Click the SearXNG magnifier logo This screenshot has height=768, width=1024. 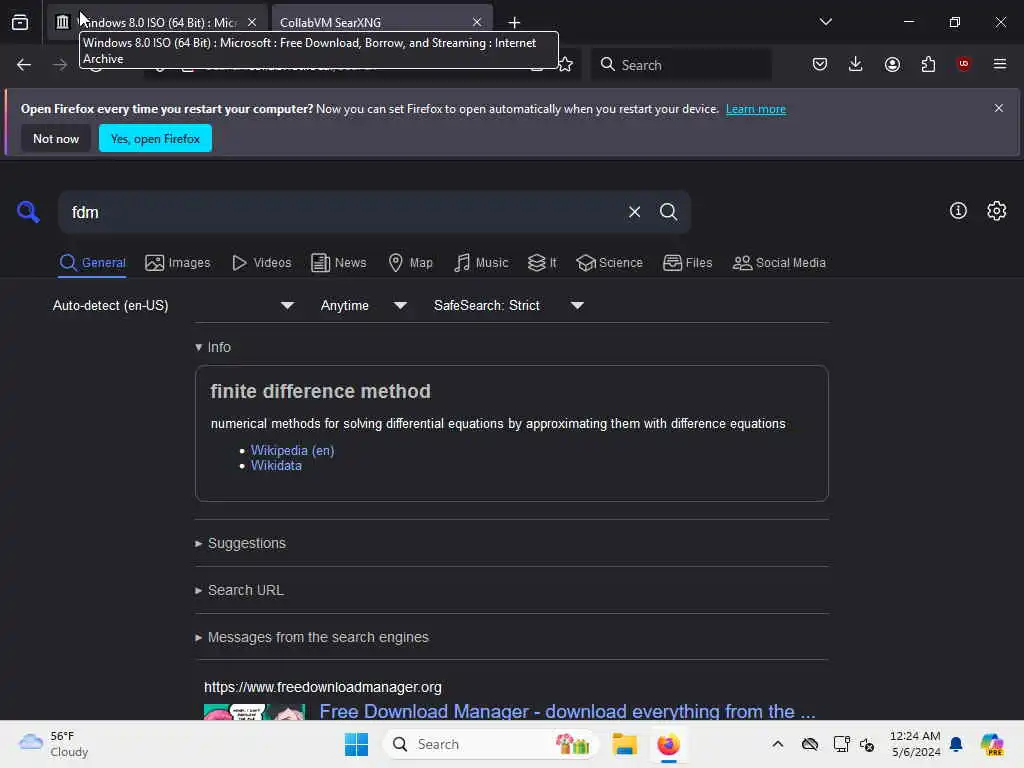[x=28, y=212]
